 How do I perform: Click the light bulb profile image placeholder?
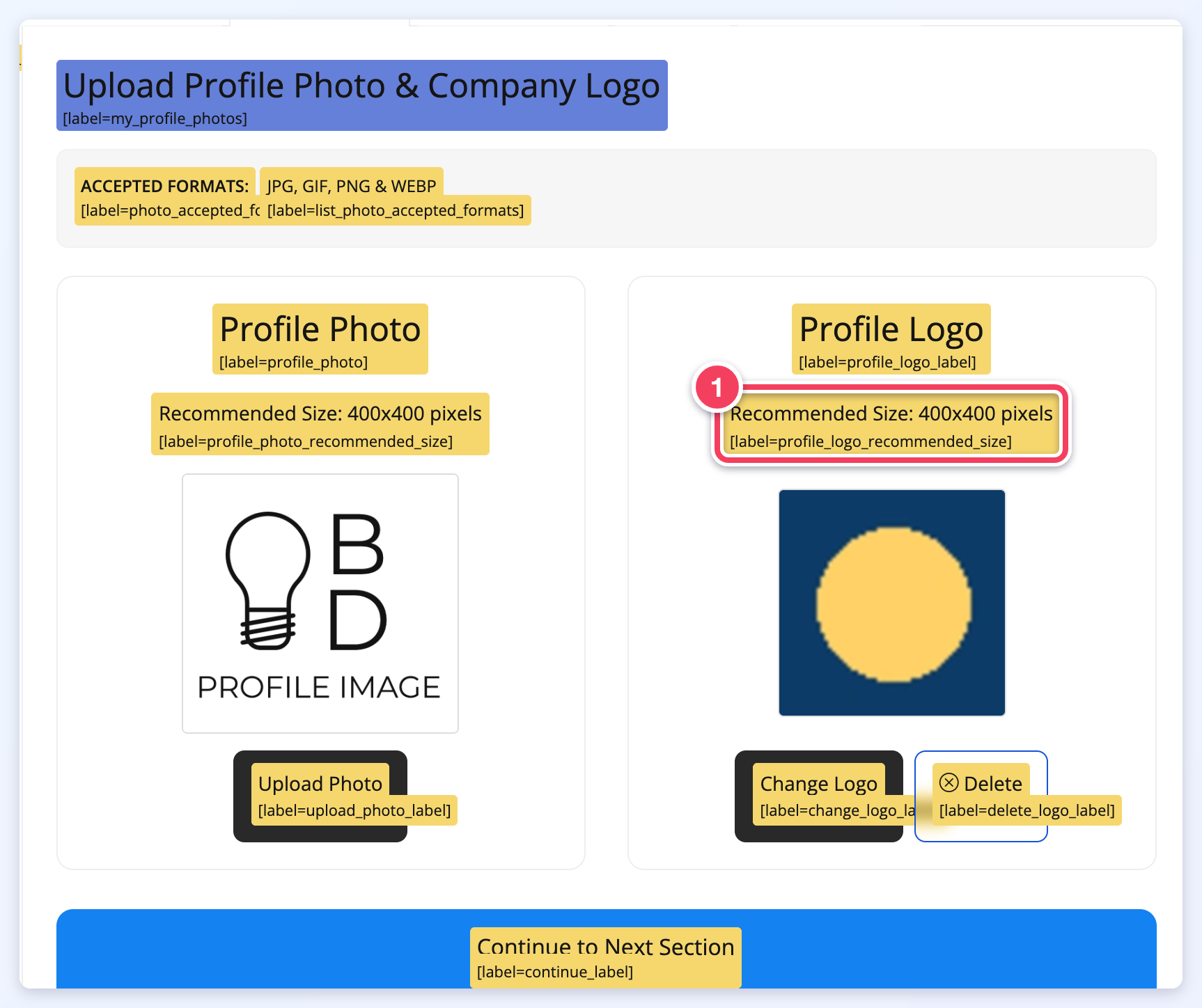(320, 604)
